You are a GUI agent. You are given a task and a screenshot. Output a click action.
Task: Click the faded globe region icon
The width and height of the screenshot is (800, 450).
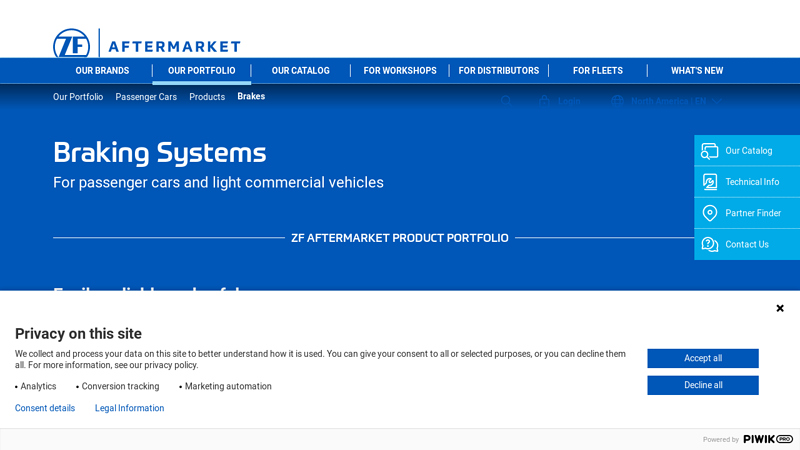pyautogui.click(x=617, y=101)
